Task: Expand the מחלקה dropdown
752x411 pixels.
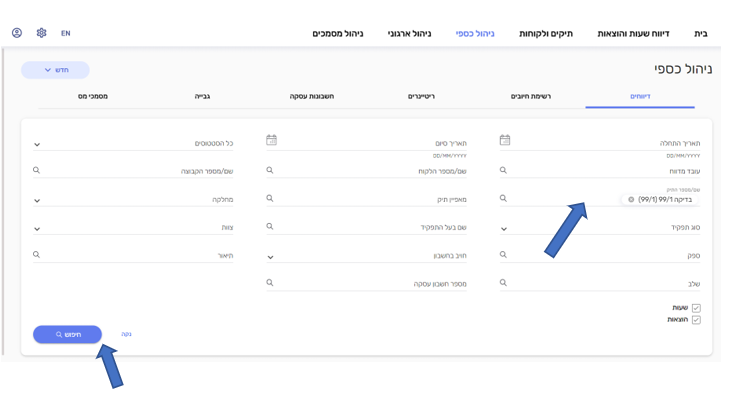Action: (37, 200)
